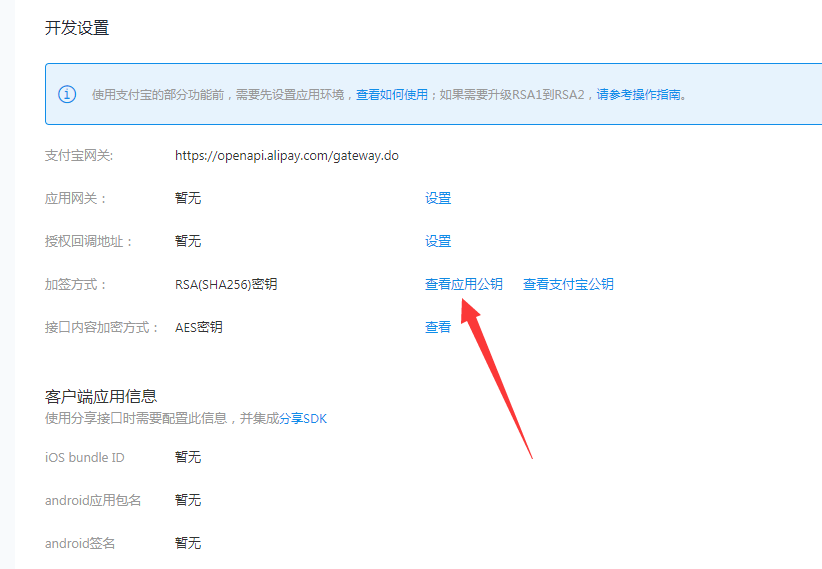822x569 pixels.
Task: Click the 客户端应用信息 heading
Action: click(x=101, y=397)
